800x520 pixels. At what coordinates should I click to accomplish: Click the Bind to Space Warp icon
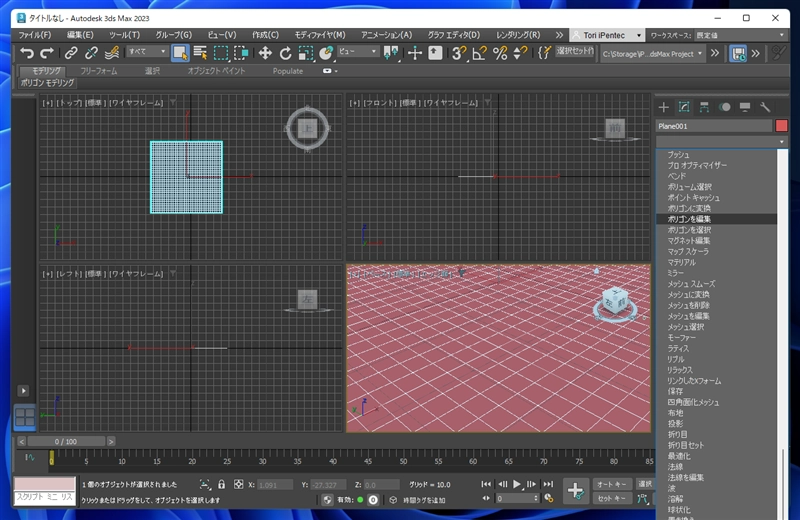click(112, 53)
